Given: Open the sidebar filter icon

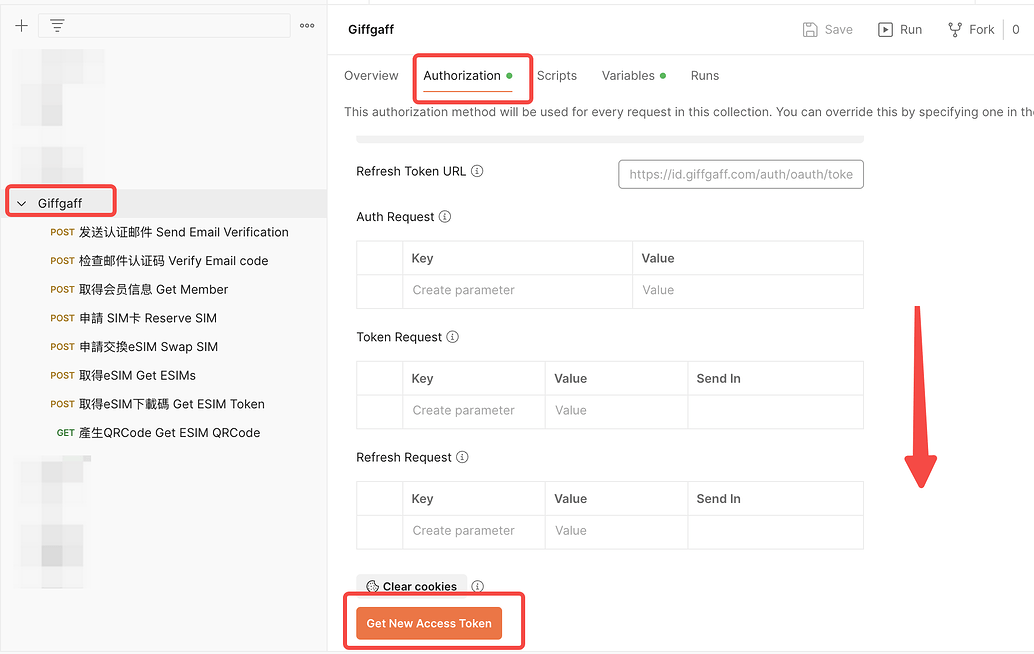Looking at the screenshot, I should (57, 26).
